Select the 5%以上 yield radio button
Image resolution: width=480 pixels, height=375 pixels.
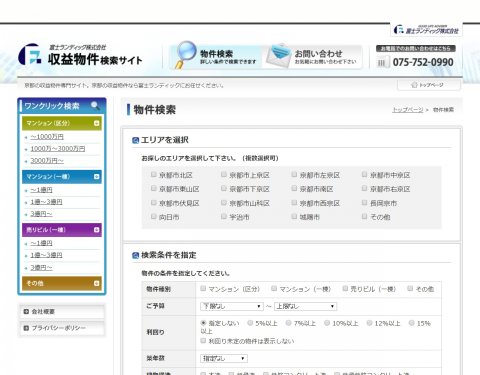[x=250, y=323]
